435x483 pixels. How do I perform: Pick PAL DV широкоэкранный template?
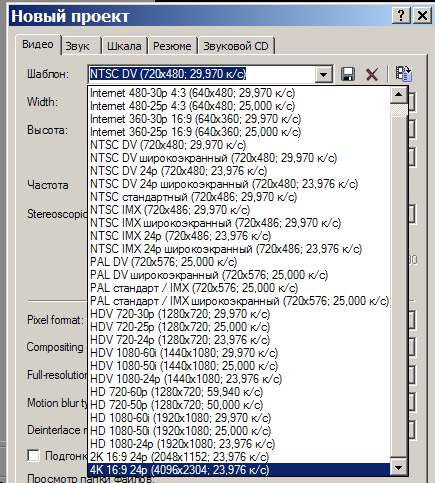239,275
